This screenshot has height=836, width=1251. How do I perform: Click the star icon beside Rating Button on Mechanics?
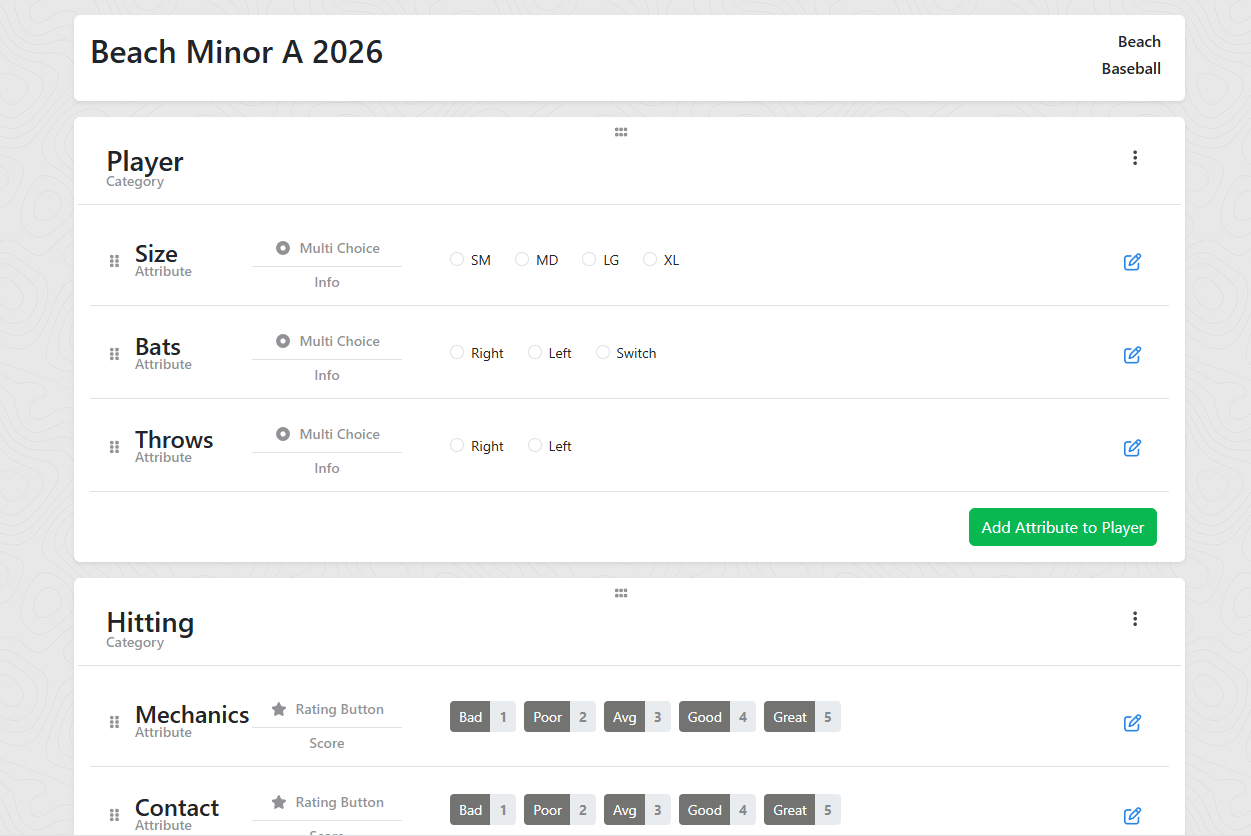278,708
